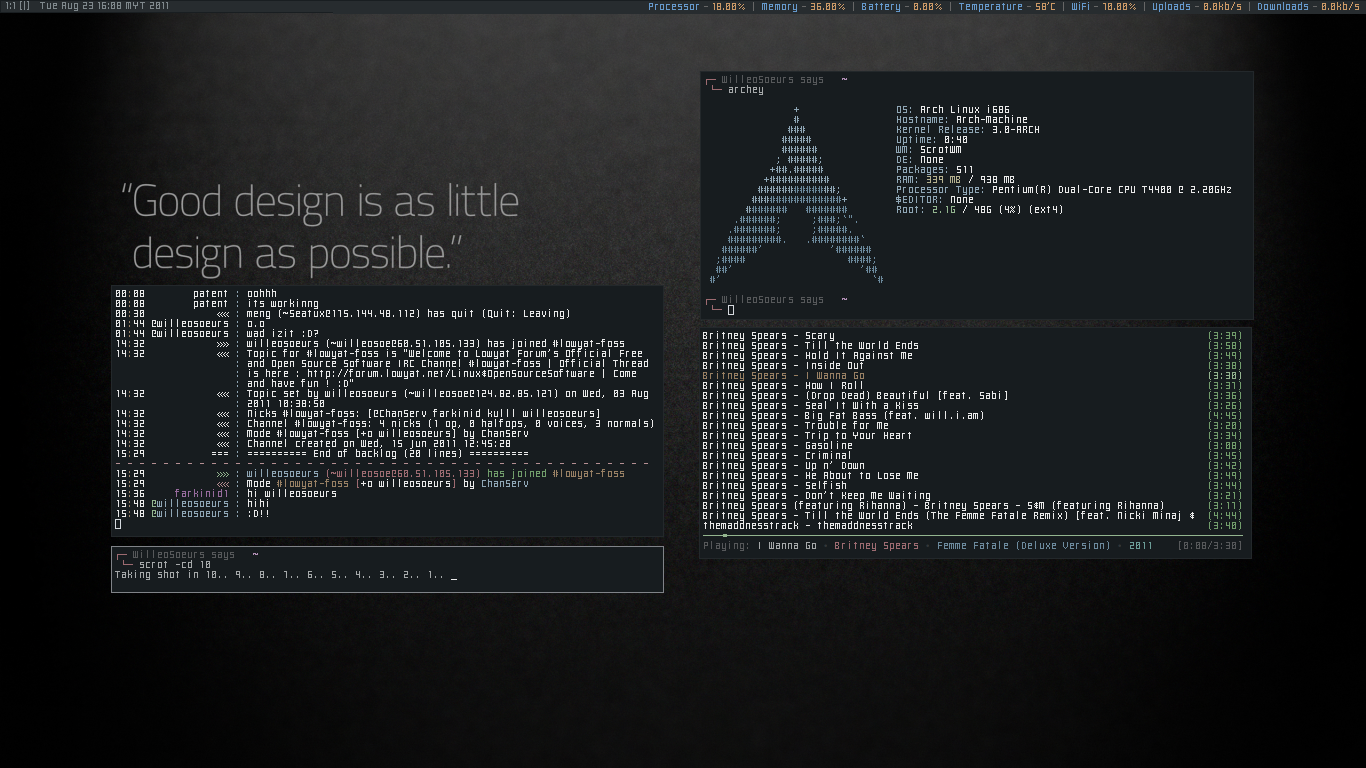Select 'Till the World Ends (The Femme Fatale Remix)' track
Viewport: 1366px width, 768px height.
[972, 516]
